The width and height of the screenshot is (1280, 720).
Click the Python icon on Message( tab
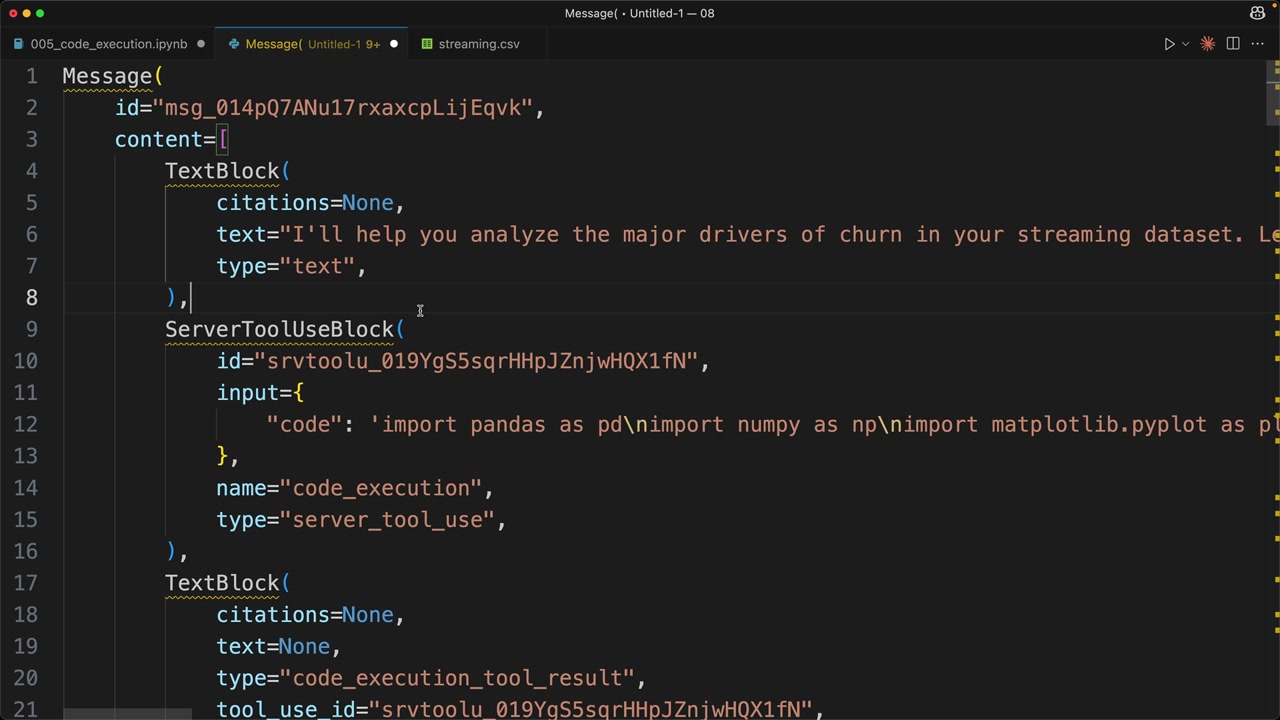[x=234, y=44]
